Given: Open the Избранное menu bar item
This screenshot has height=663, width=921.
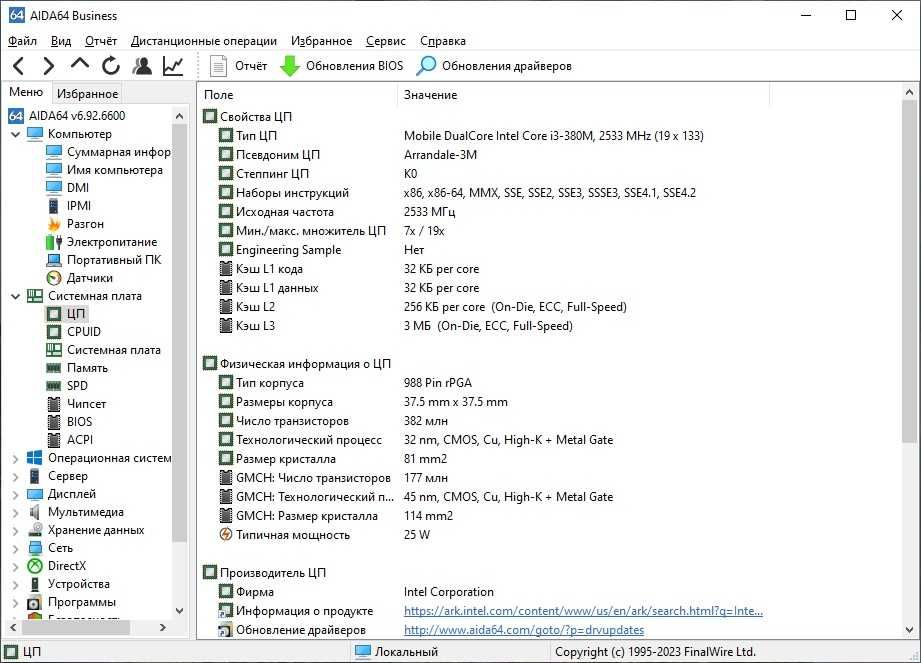Looking at the screenshot, I should pyautogui.click(x=321, y=41).
